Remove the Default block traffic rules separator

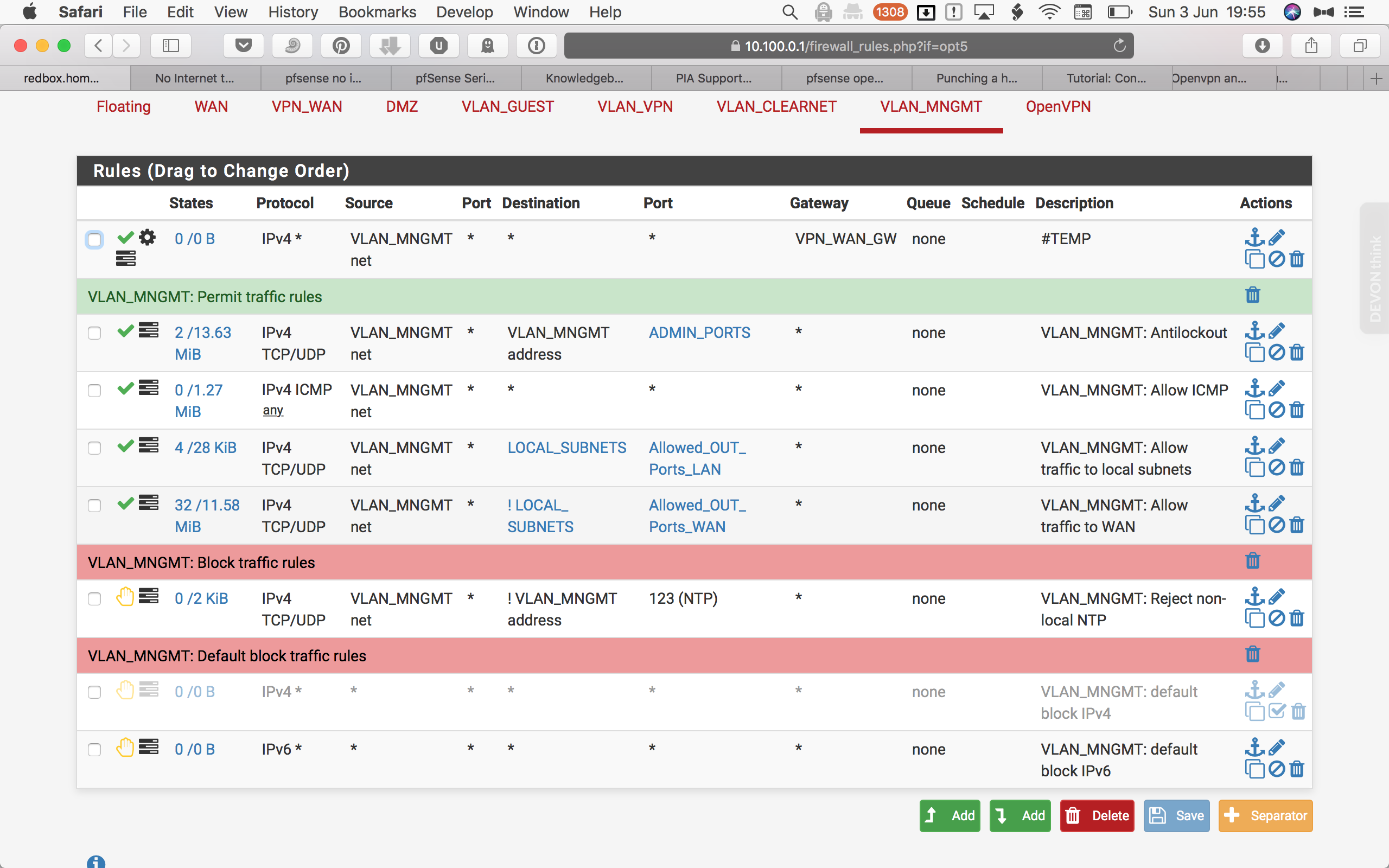(x=1252, y=654)
